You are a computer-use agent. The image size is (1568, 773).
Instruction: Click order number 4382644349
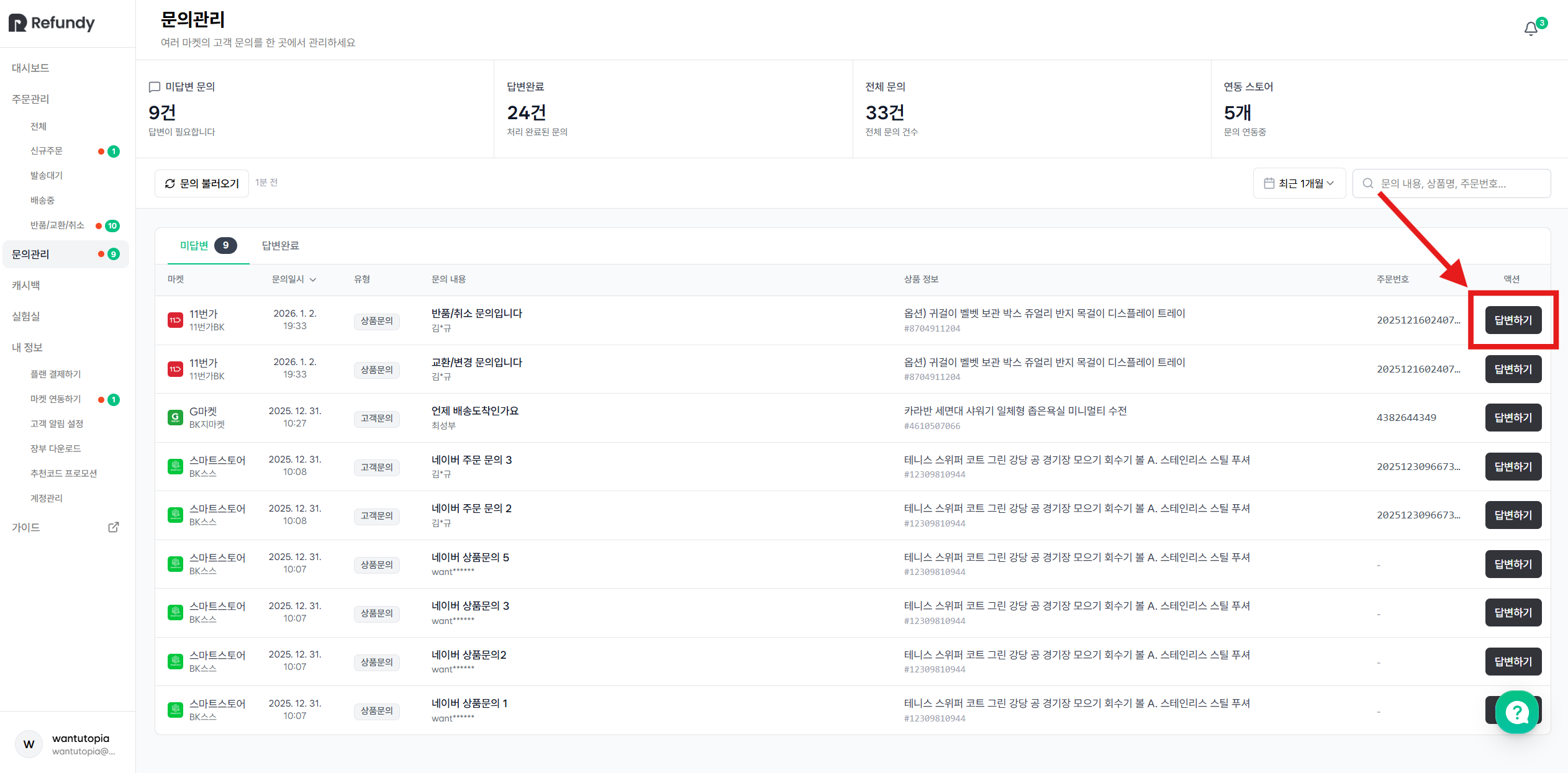pos(1407,418)
